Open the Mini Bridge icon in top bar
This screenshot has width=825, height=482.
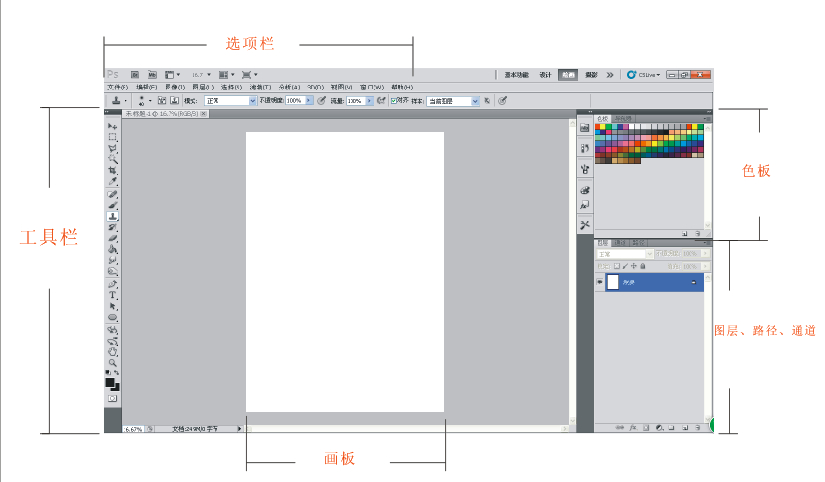152,74
